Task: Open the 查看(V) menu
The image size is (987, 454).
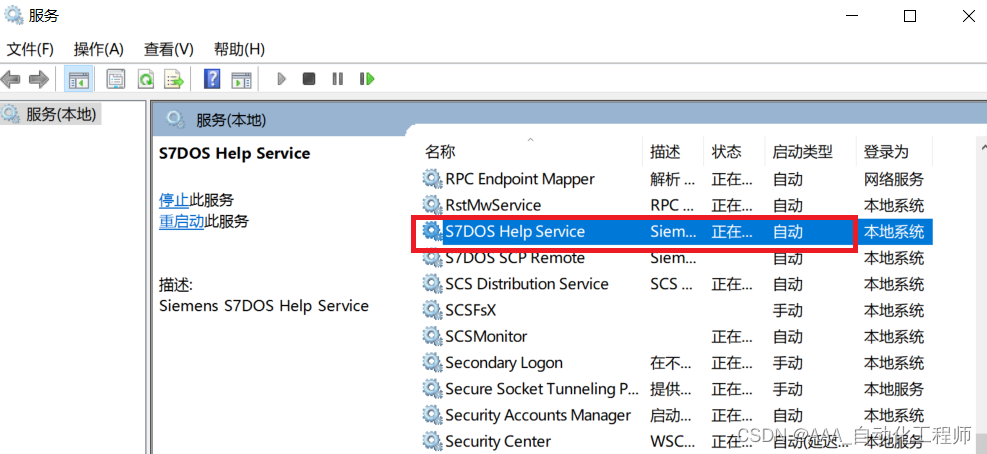Action: click(169, 49)
